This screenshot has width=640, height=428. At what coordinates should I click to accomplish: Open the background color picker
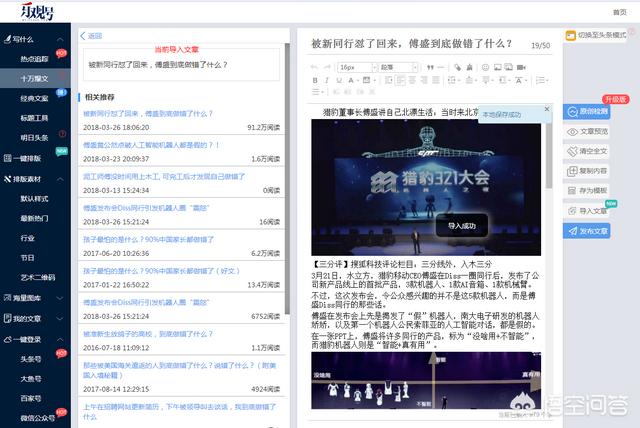click(x=369, y=80)
